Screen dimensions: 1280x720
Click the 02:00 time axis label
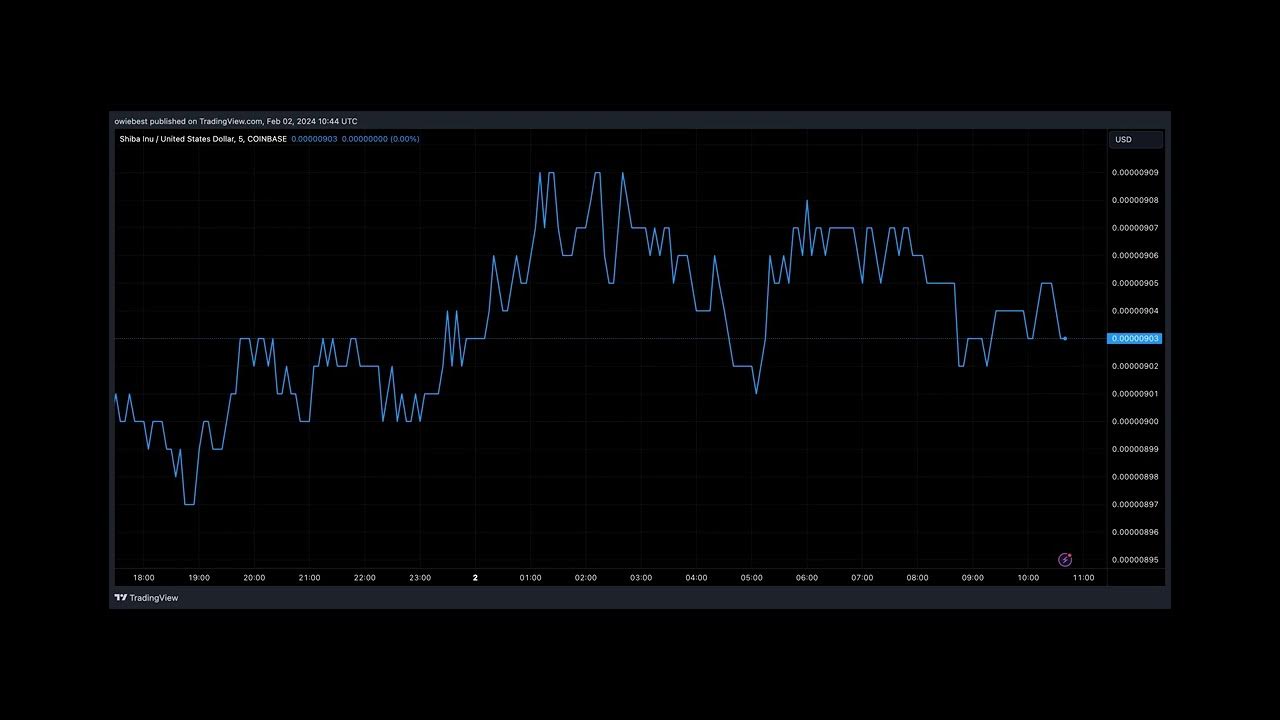pyautogui.click(x=585, y=578)
